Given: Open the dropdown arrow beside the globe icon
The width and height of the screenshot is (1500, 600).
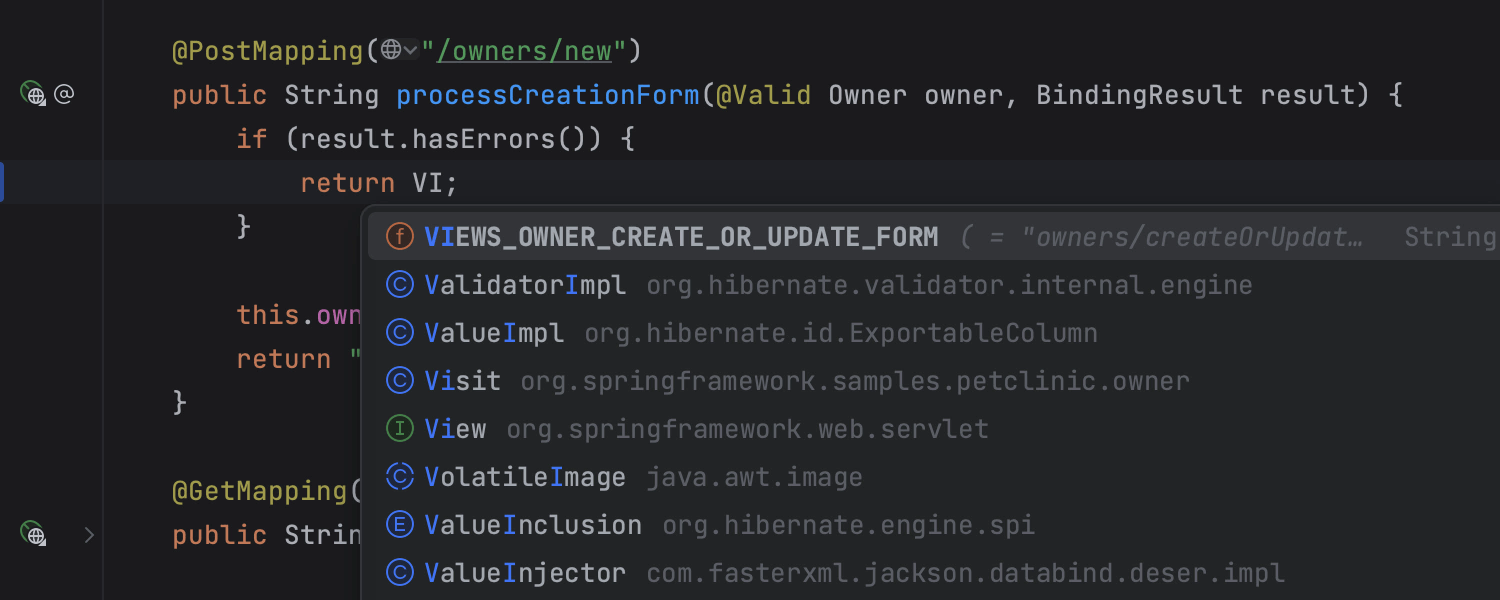Looking at the screenshot, I should pos(410,49).
